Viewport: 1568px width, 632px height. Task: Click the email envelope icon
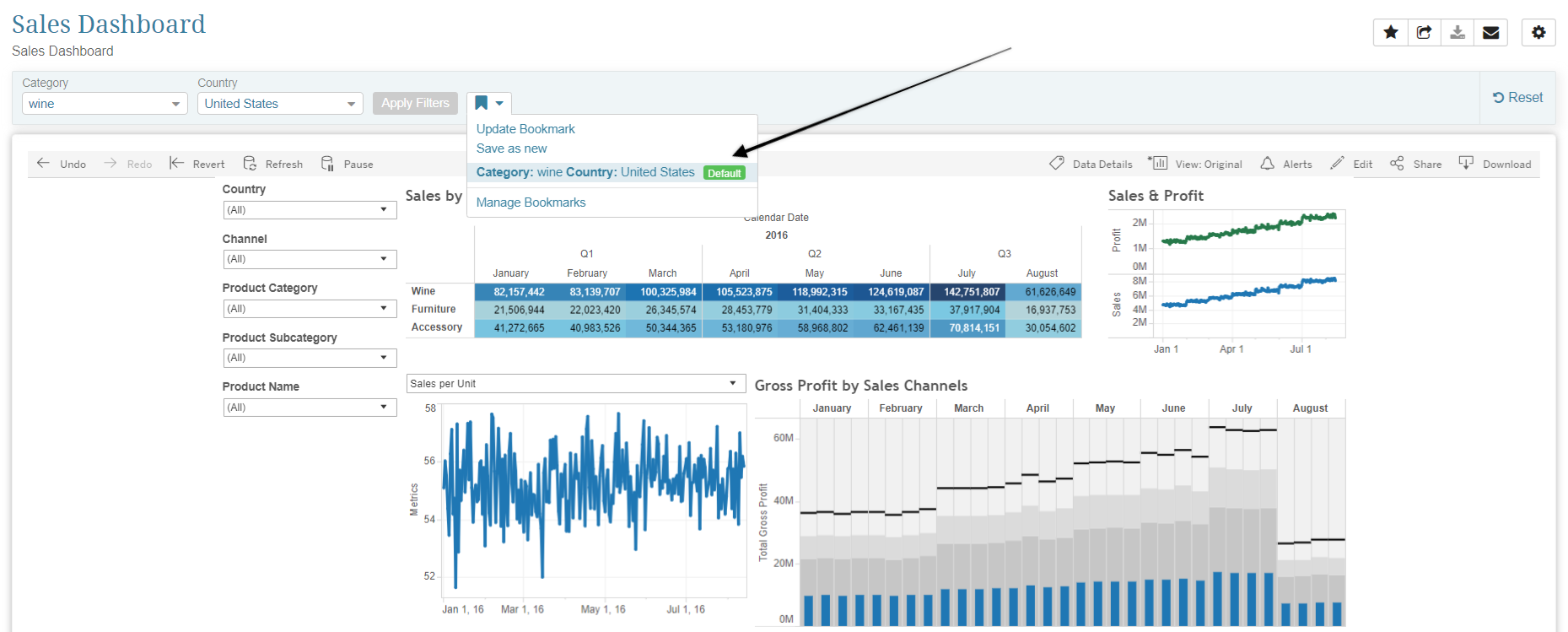tap(1490, 32)
